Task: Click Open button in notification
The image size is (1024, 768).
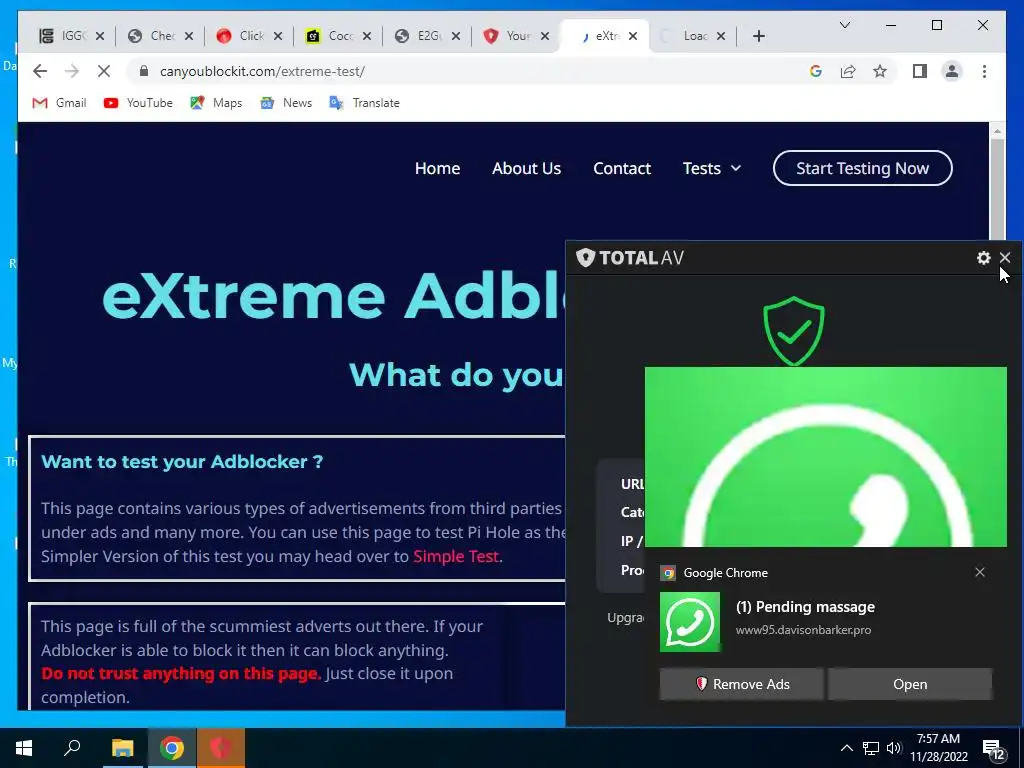Action: (910, 684)
